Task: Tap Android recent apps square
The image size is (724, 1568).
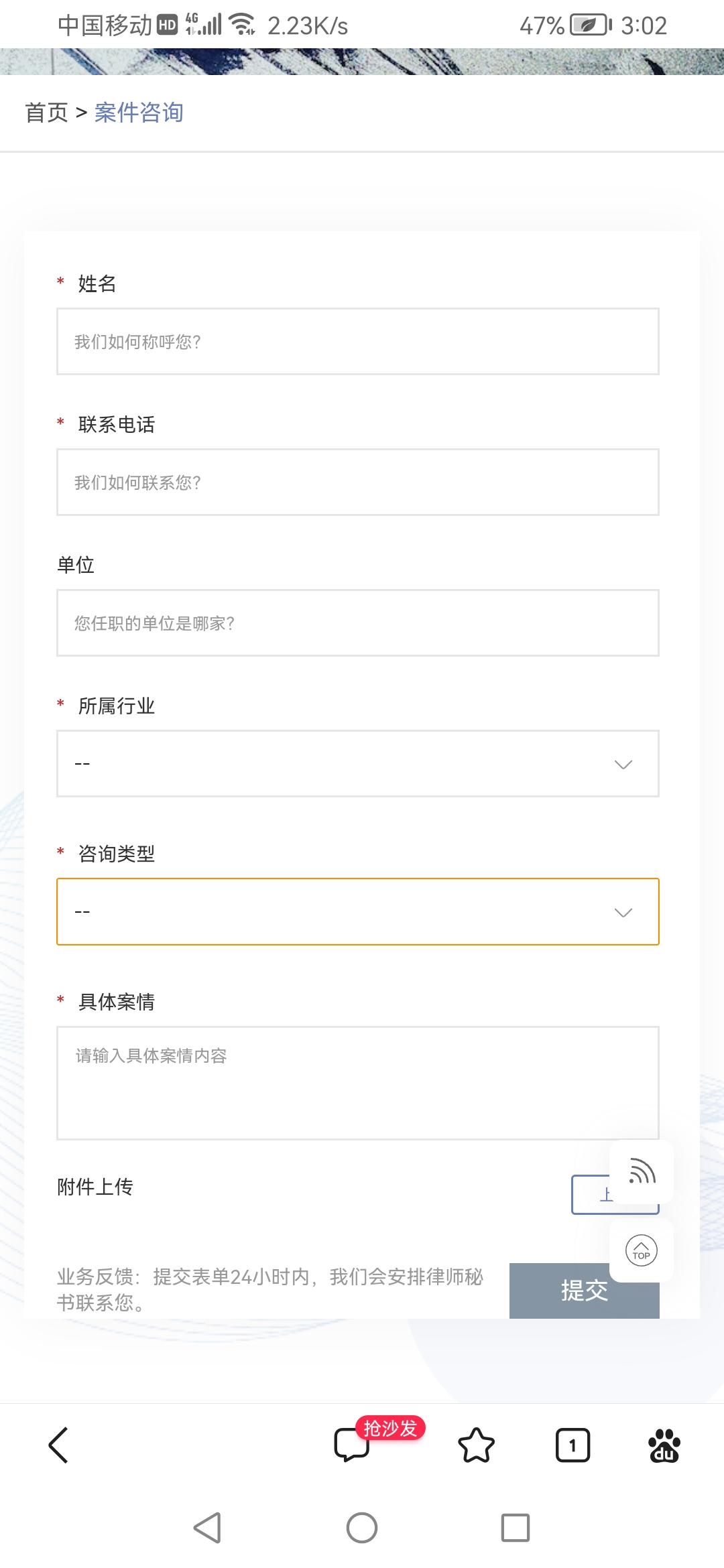Action: (516, 1528)
